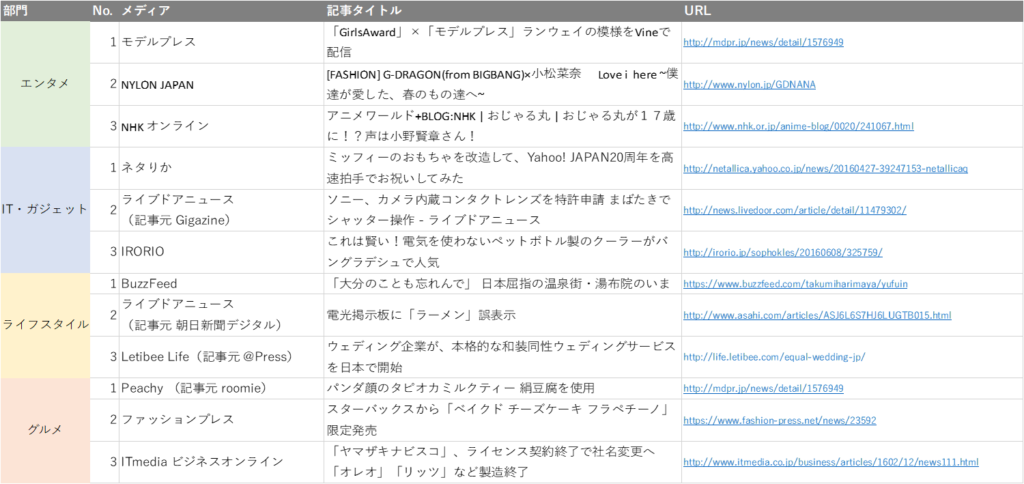Click ライブドアニュース (記事元 Gigazine) cell
The height and width of the screenshot is (484, 1024).
click(221, 210)
